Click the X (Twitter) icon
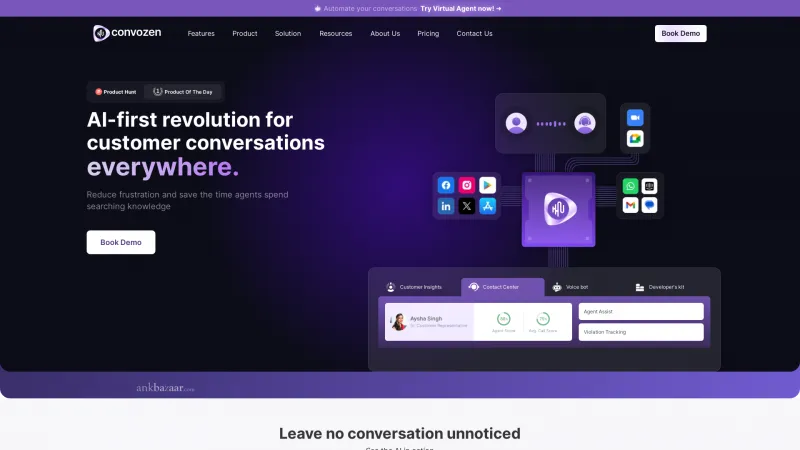 pyautogui.click(x=467, y=206)
